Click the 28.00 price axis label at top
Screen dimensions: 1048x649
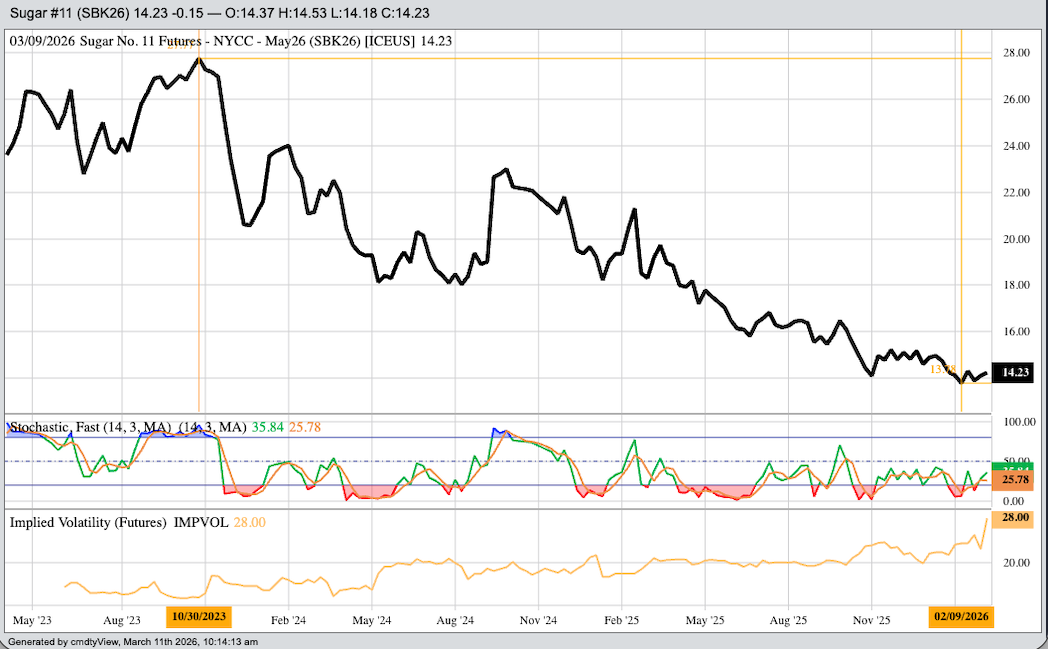[x=1016, y=53]
